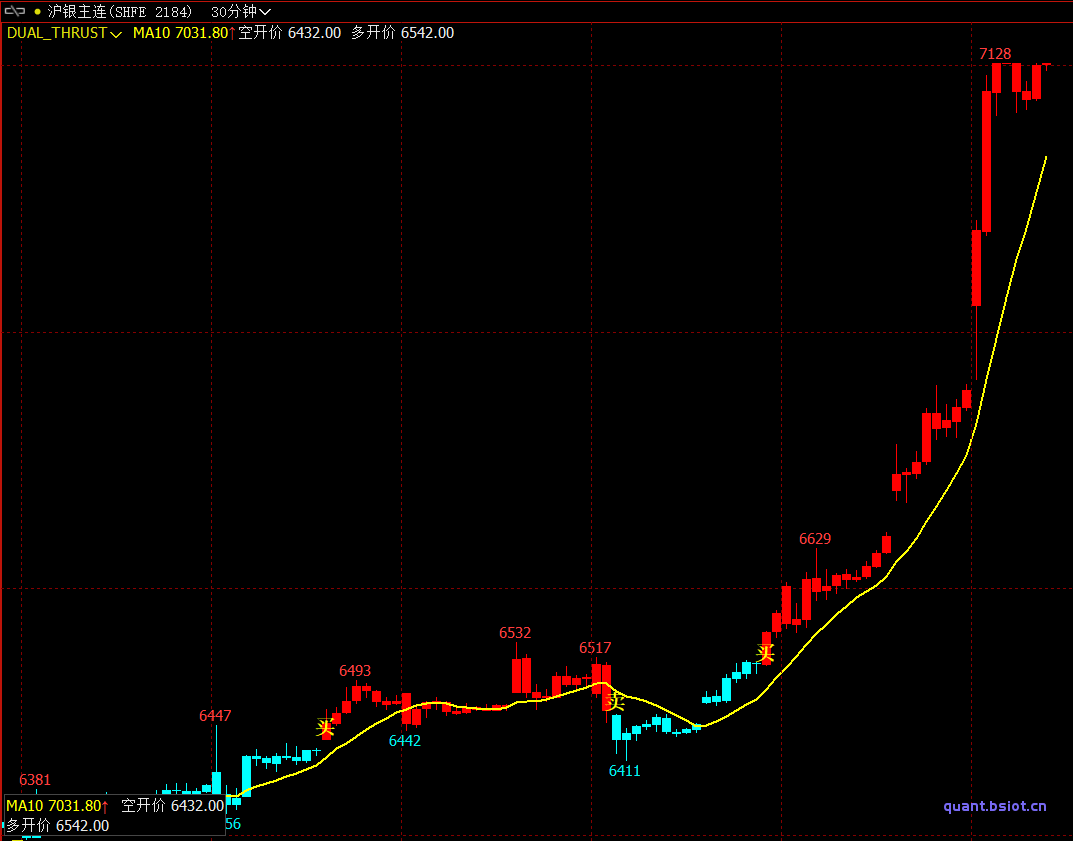The image size is (1073, 841).
Task: Click the 卖 sell signal marker below 6517
Action: coord(615,701)
